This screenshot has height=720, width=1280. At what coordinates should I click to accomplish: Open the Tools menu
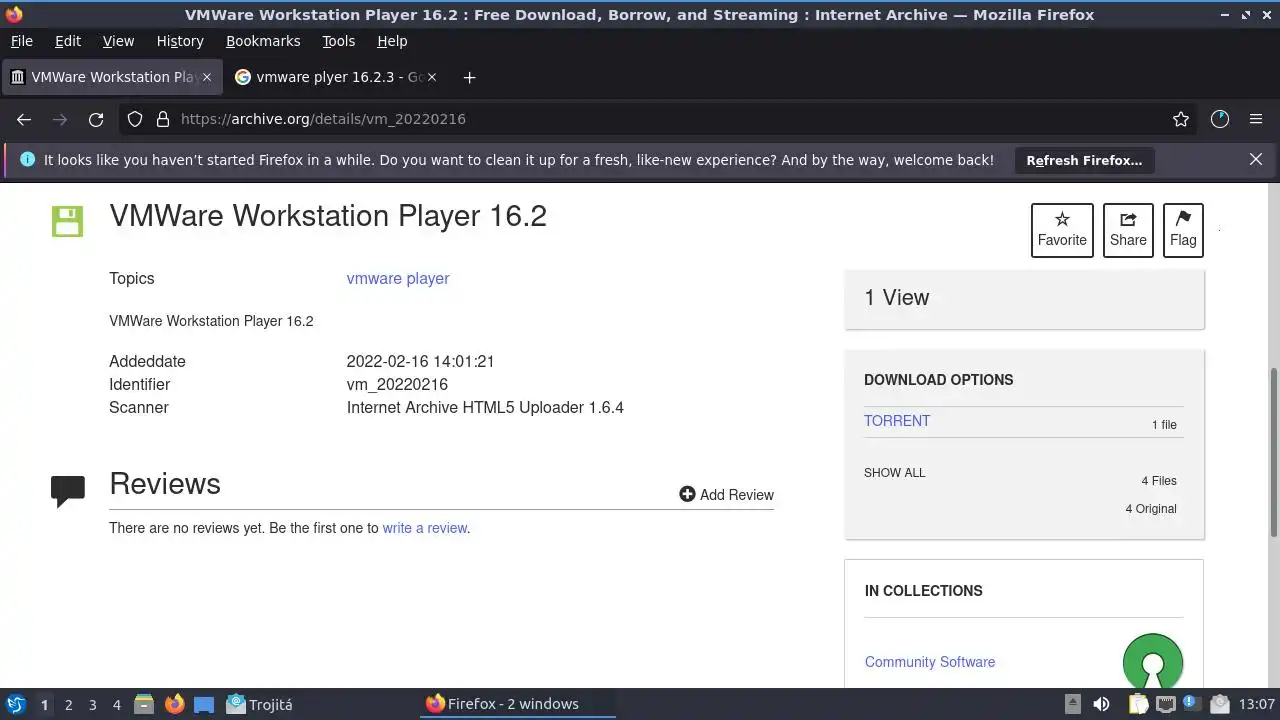(338, 41)
